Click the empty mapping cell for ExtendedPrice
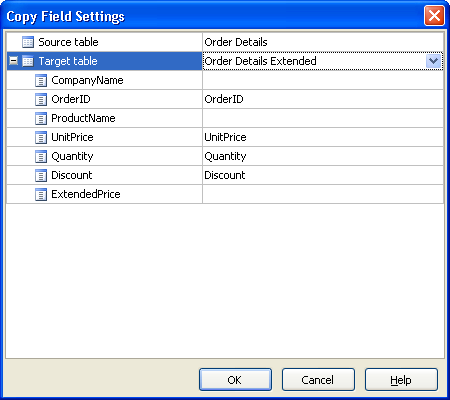Viewport: 450px width, 400px height. coord(323,194)
